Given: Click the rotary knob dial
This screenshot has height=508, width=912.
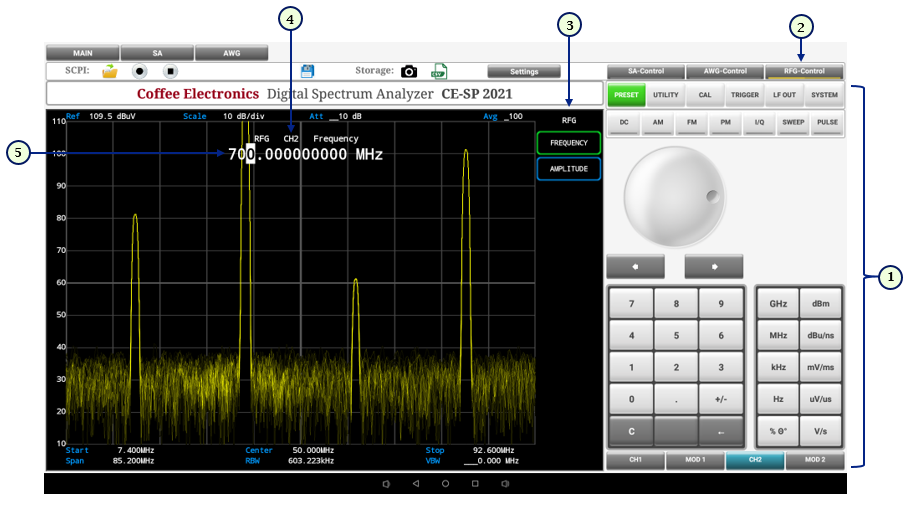Looking at the screenshot, I should (673, 197).
